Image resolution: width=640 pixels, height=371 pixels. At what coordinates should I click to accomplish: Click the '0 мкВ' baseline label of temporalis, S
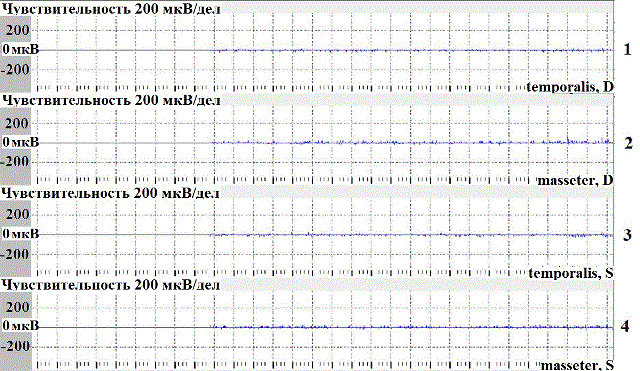click(x=21, y=234)
